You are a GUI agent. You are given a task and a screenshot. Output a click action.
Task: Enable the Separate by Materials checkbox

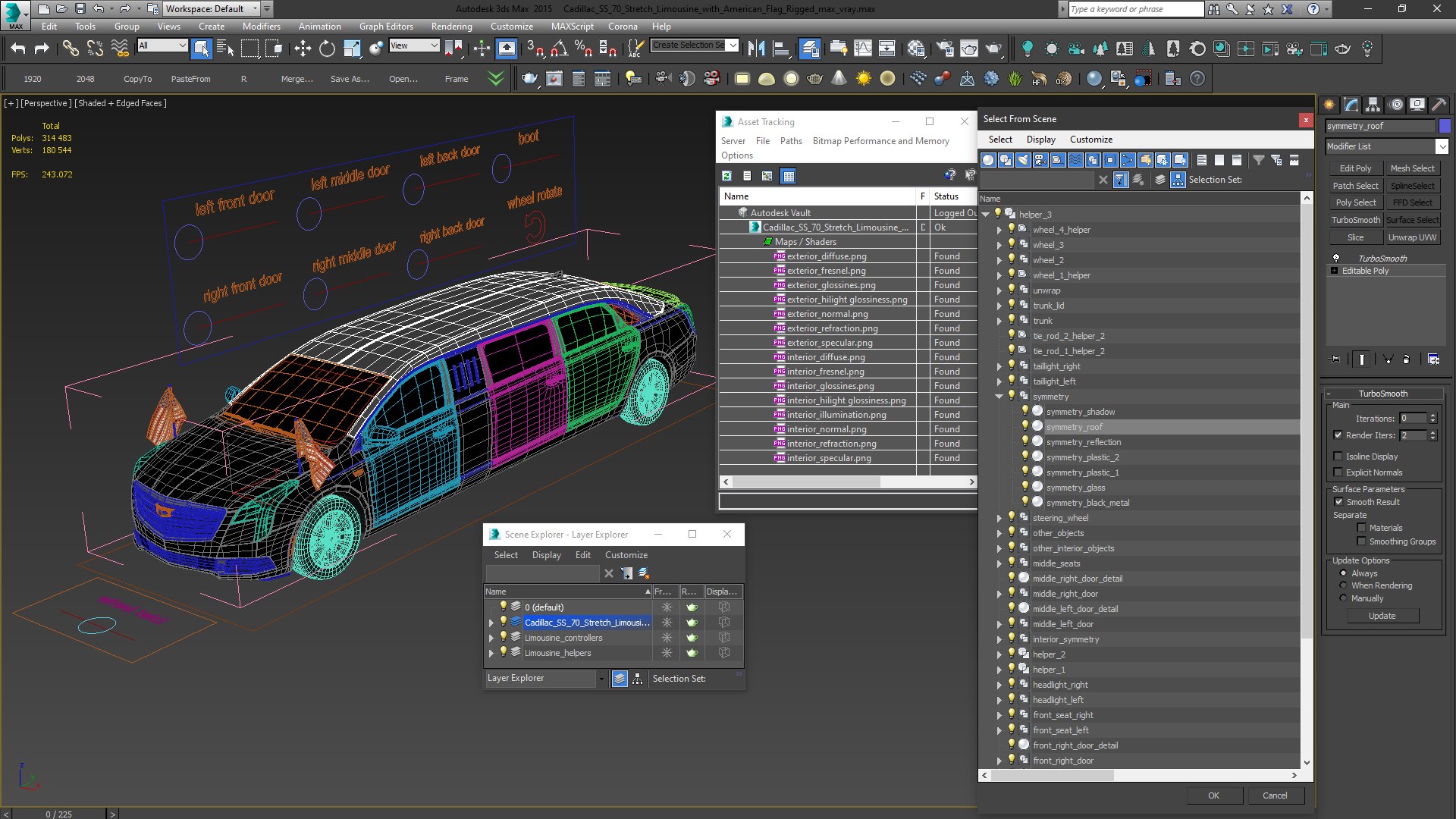(x=1362, y=528)
